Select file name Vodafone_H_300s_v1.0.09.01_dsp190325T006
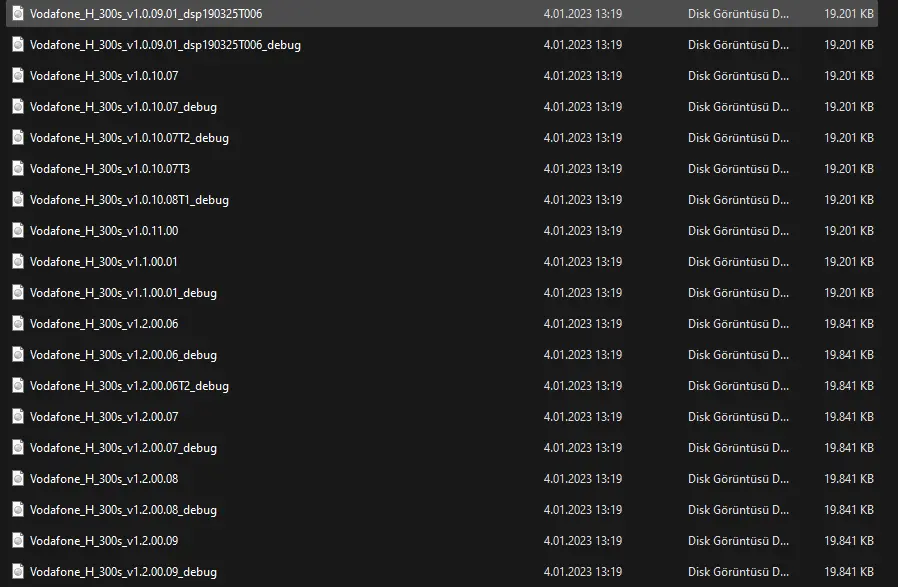Screen dimensions: 898x587 [146, 14]
